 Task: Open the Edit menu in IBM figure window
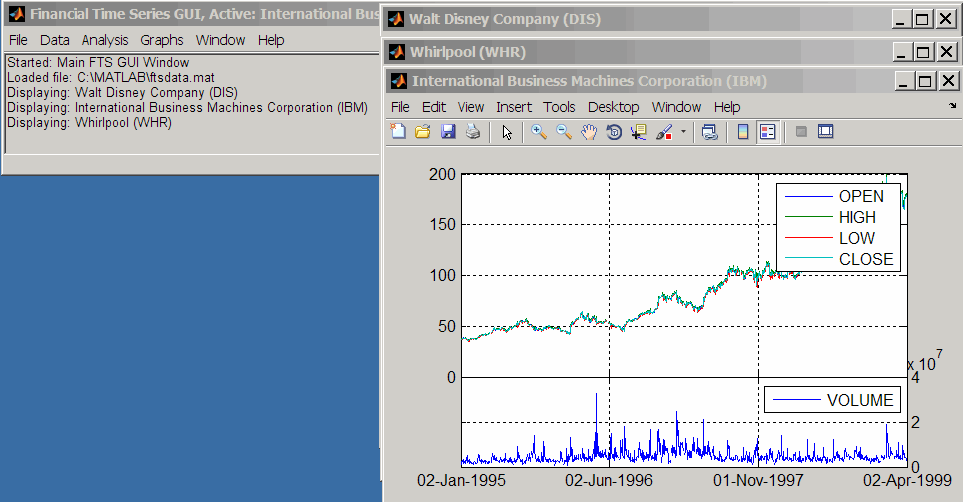[434, 107]
